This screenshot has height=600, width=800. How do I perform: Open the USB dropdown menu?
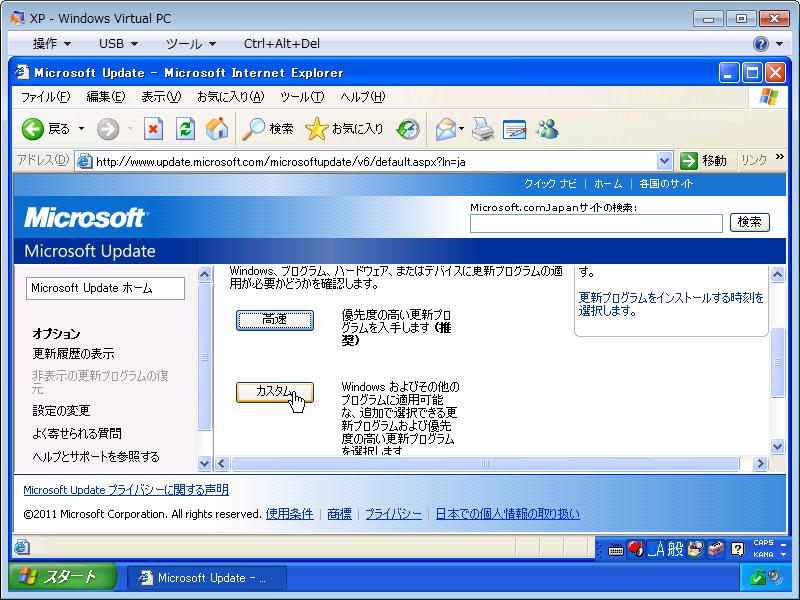118,44
